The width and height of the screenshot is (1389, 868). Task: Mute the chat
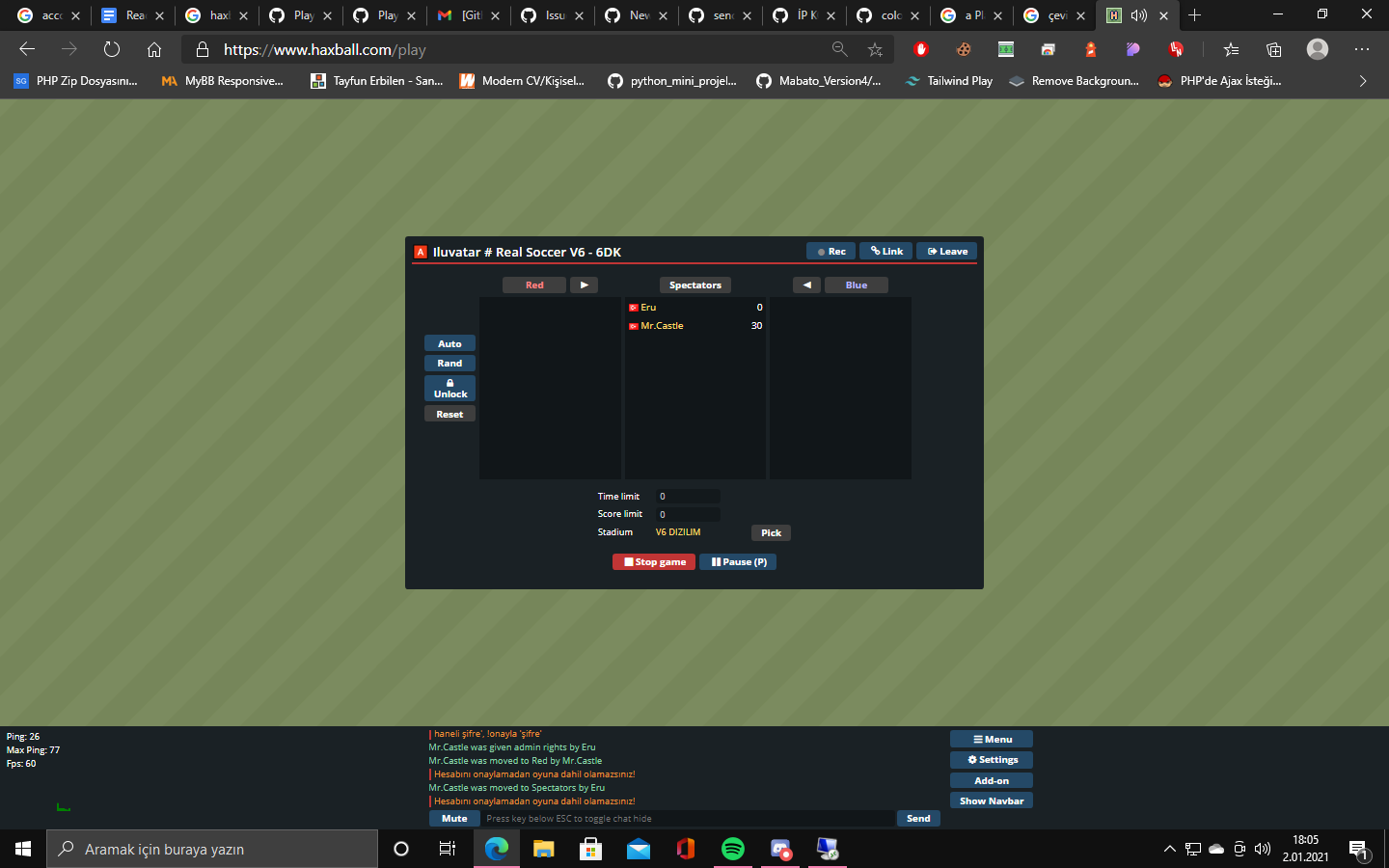pos(453,818)
